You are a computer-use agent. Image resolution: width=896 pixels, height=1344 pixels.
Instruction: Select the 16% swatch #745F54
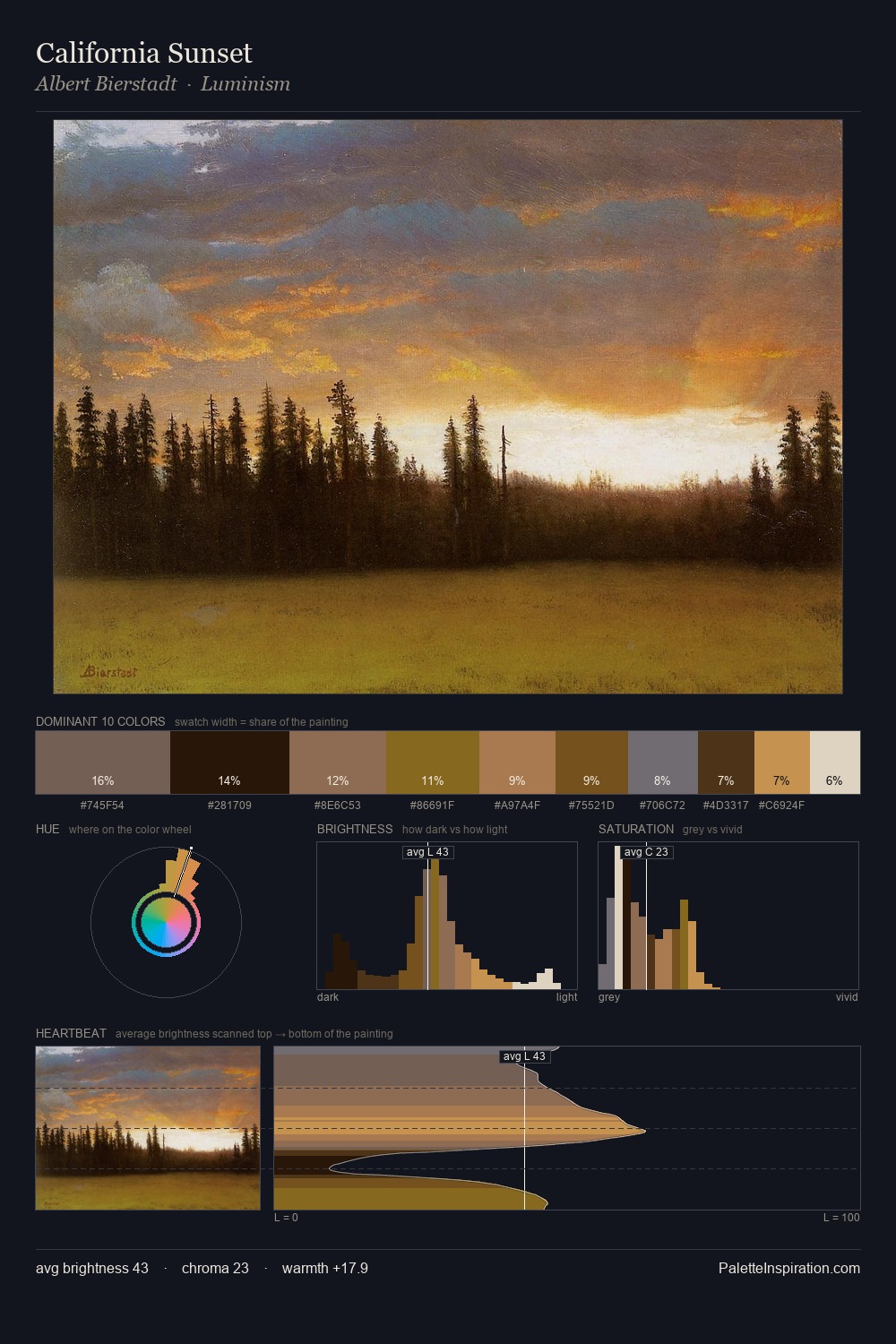[103, 762]
